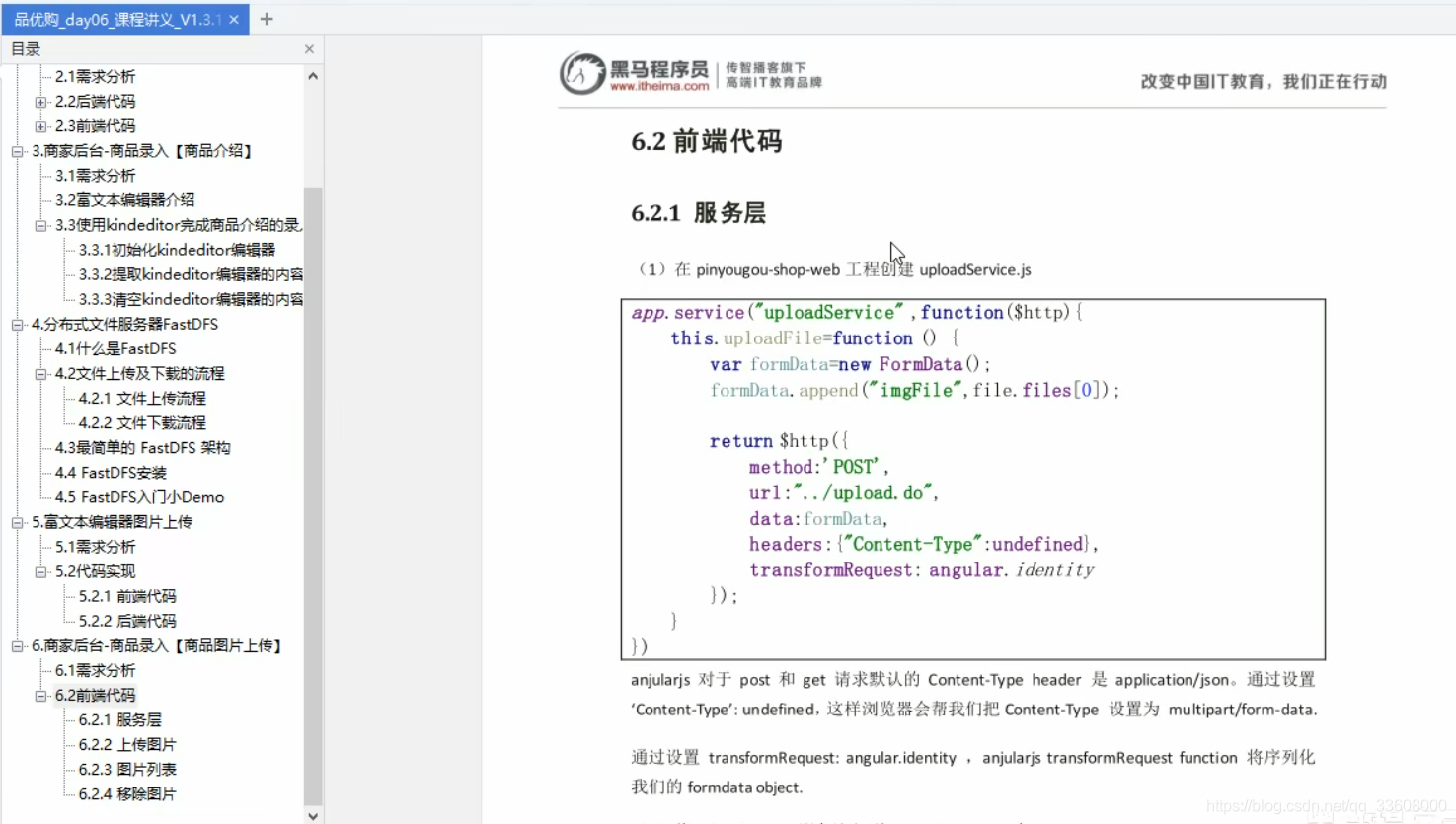Screen dimensions: 1456x824
Task: Jump to 3.3使用kindeditor完成商品介绍的录入
Action: [179, 224]
